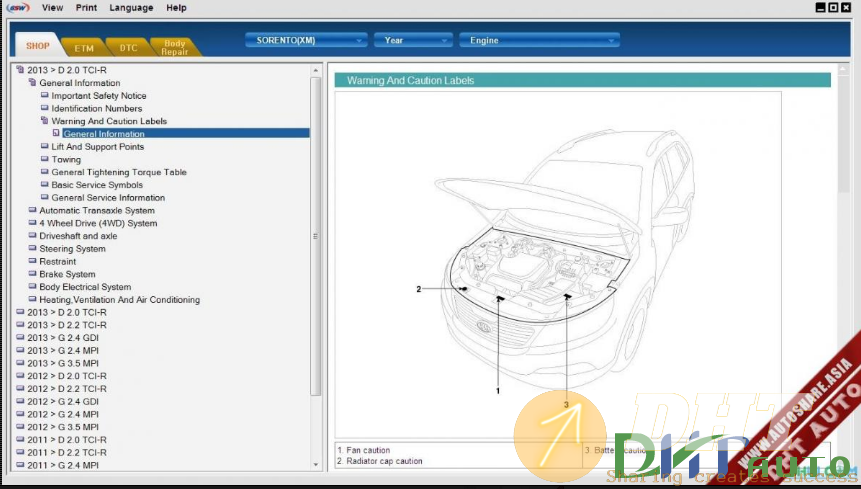Screen dimensions: 861x489
Task: Click the GSW logo icon
Action: coord(17,8)
